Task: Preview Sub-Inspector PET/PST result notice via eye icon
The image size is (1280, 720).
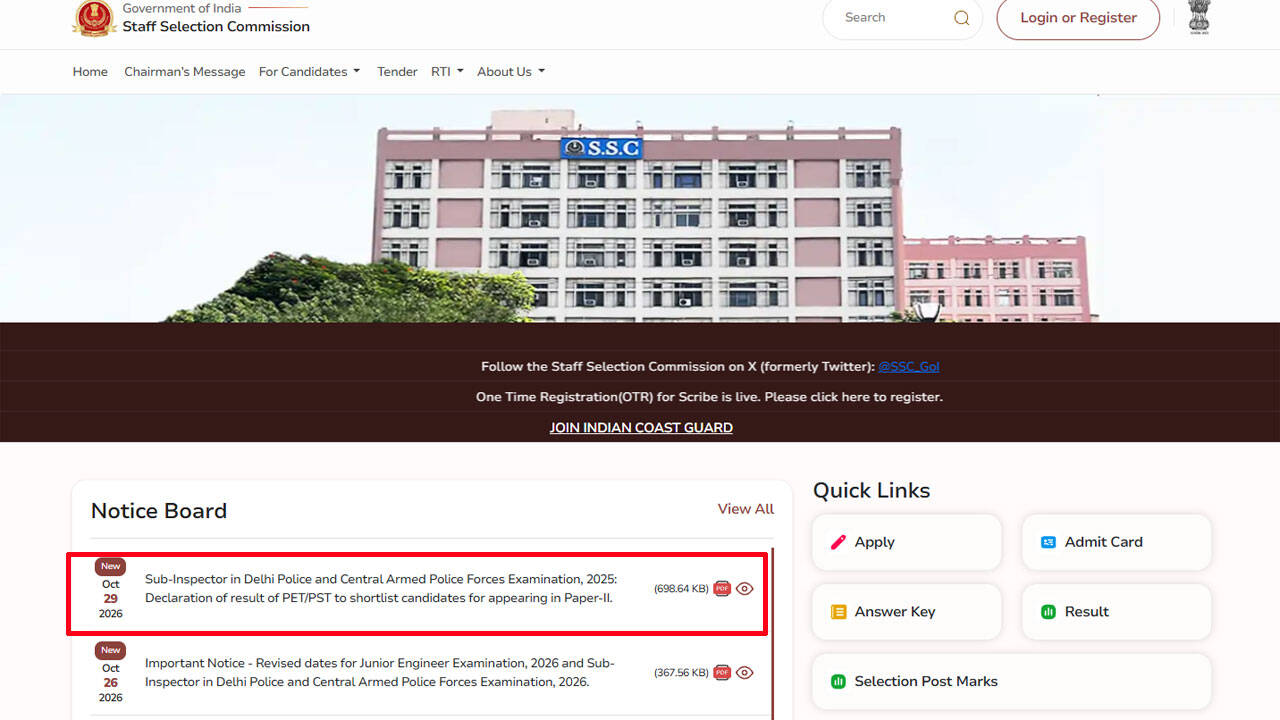Action: click(745, 589)
